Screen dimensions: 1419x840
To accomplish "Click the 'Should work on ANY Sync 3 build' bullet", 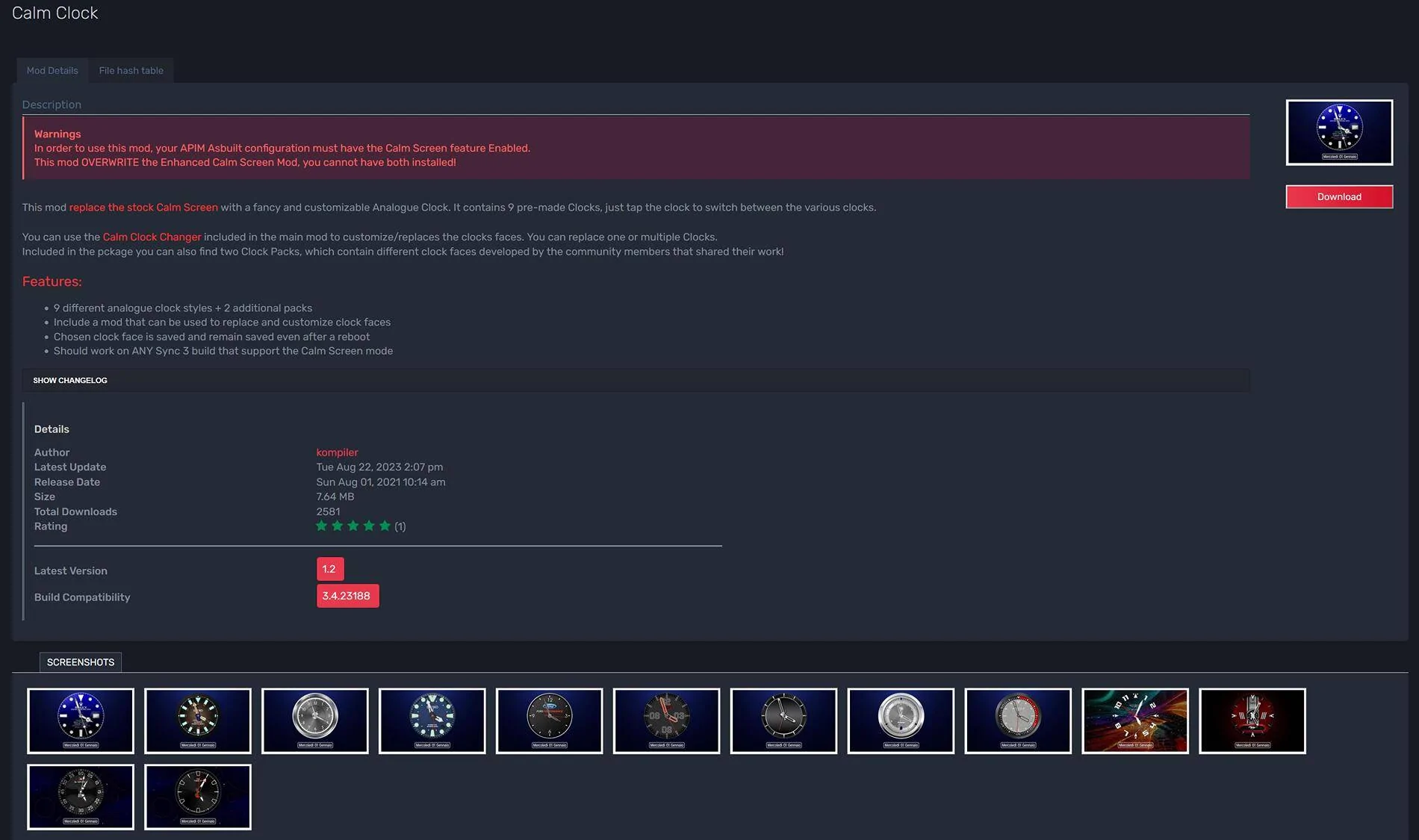I will [x=223, y=351].
